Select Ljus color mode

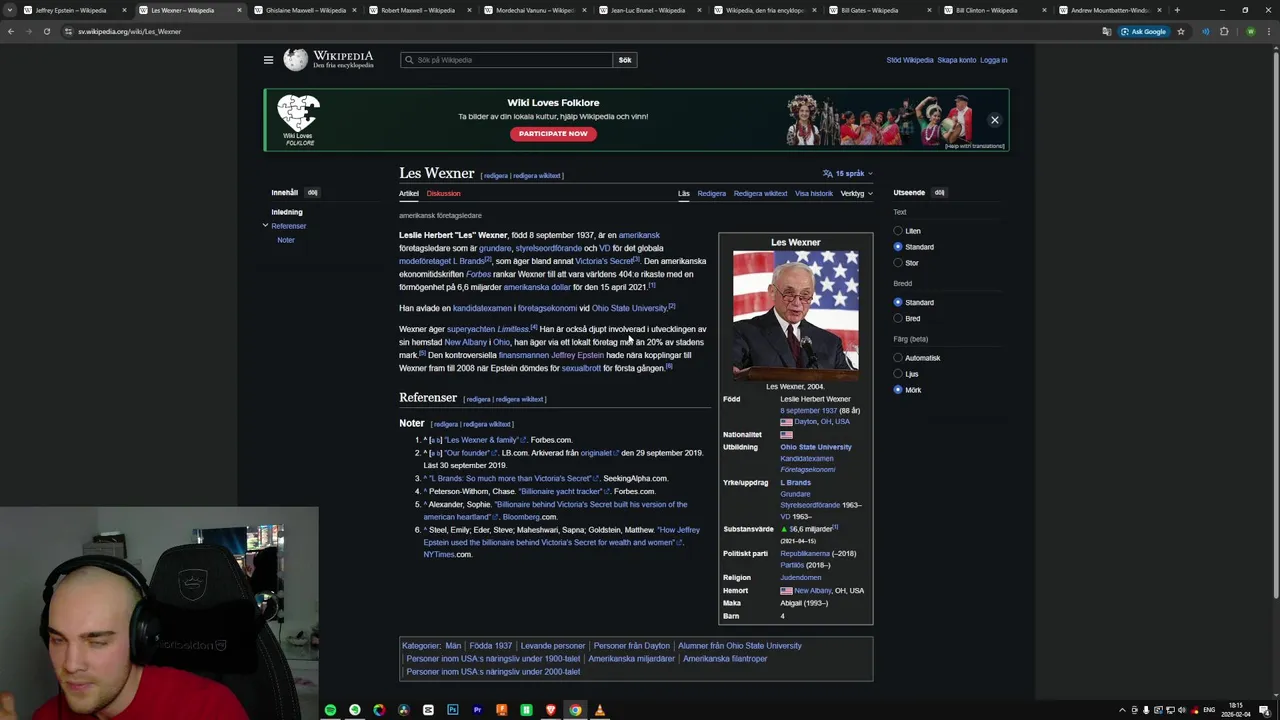coord(898,374)
